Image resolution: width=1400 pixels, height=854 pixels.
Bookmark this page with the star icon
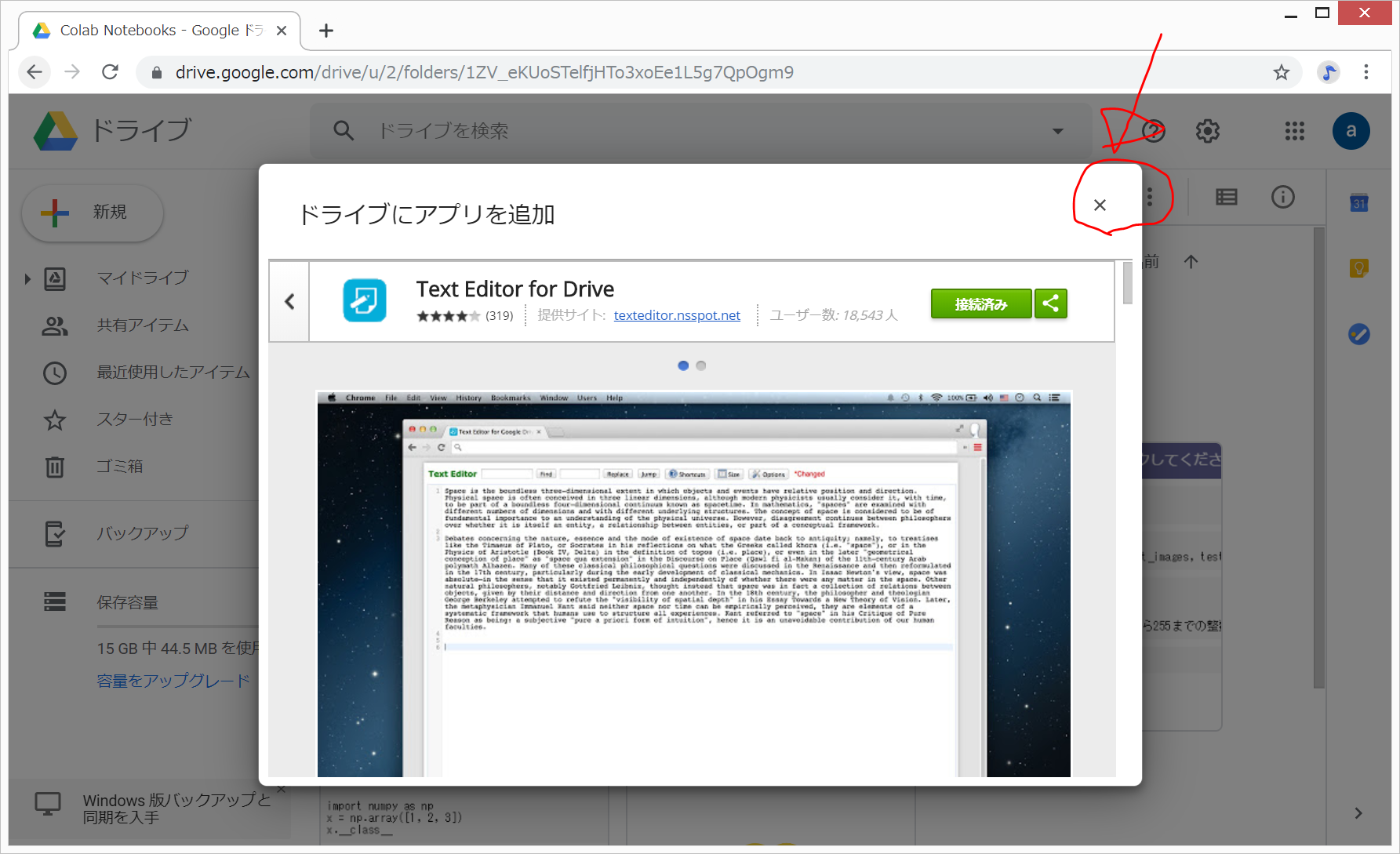[1282, 72]
